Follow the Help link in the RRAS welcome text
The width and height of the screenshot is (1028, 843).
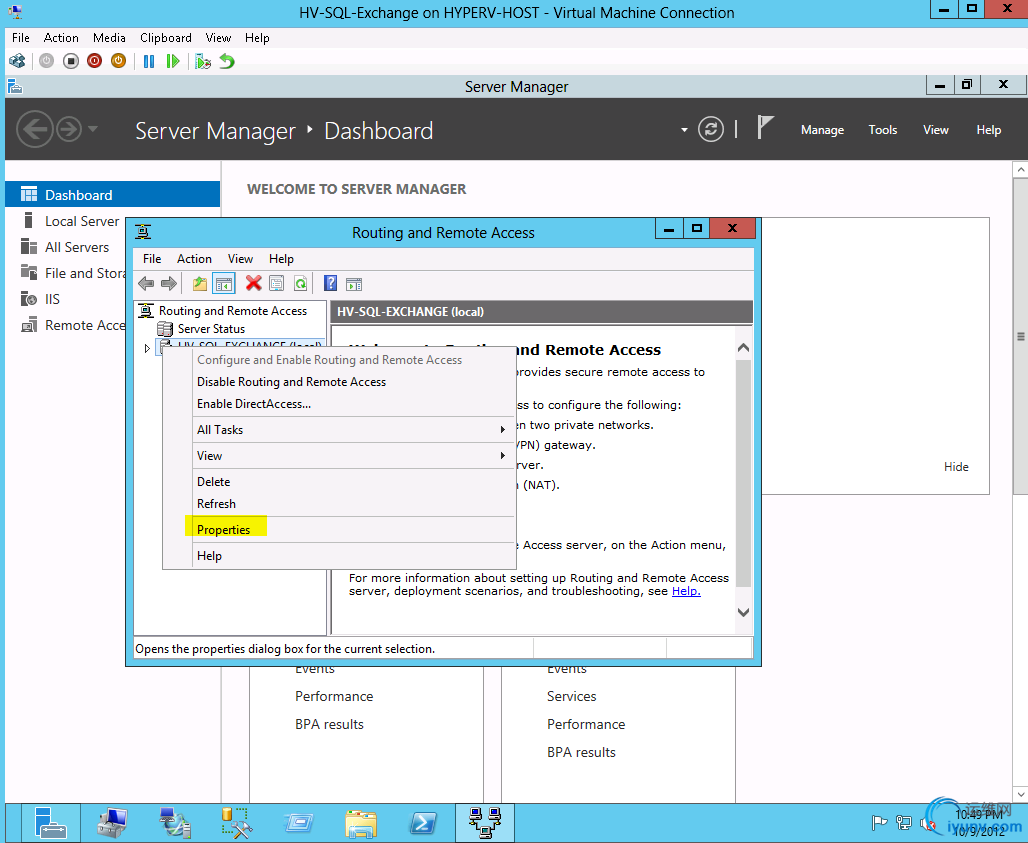(686, 591)
